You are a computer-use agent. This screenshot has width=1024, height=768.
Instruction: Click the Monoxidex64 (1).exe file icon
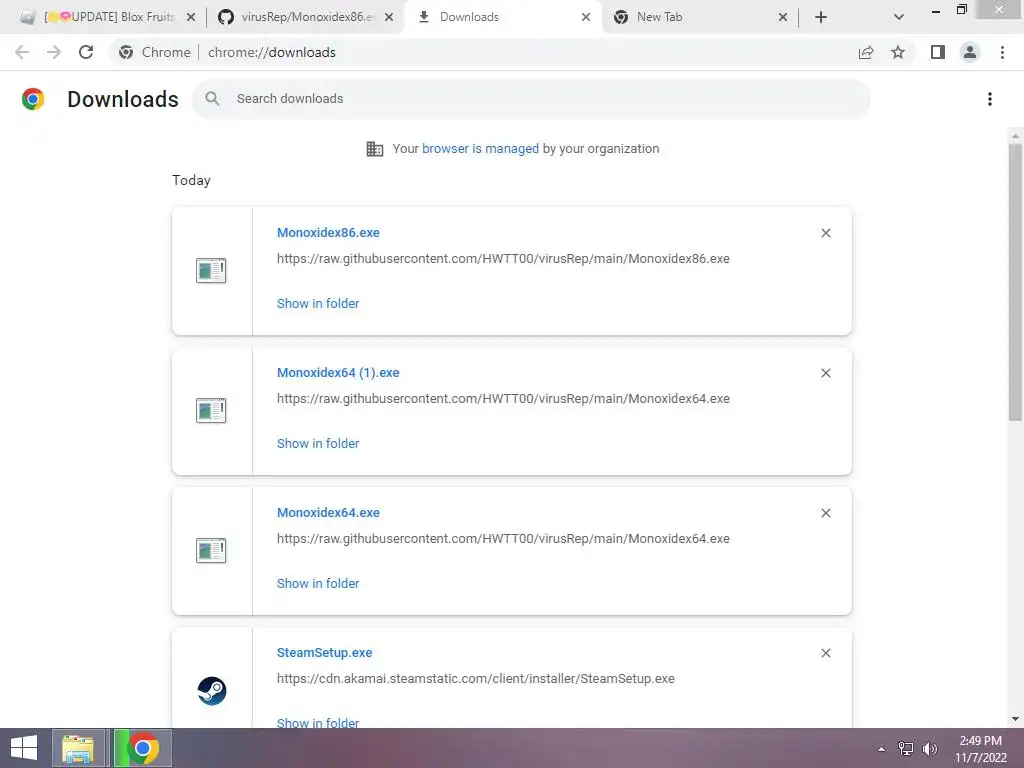pos(211,410)
